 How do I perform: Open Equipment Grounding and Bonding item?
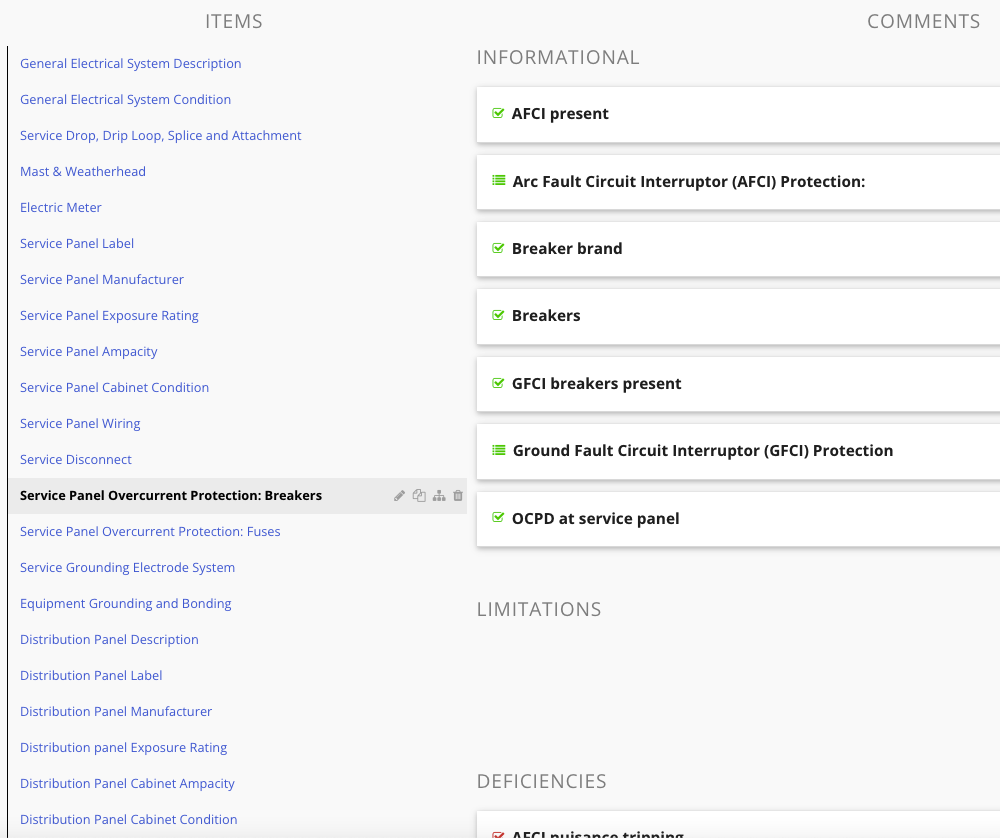point(125,604)
